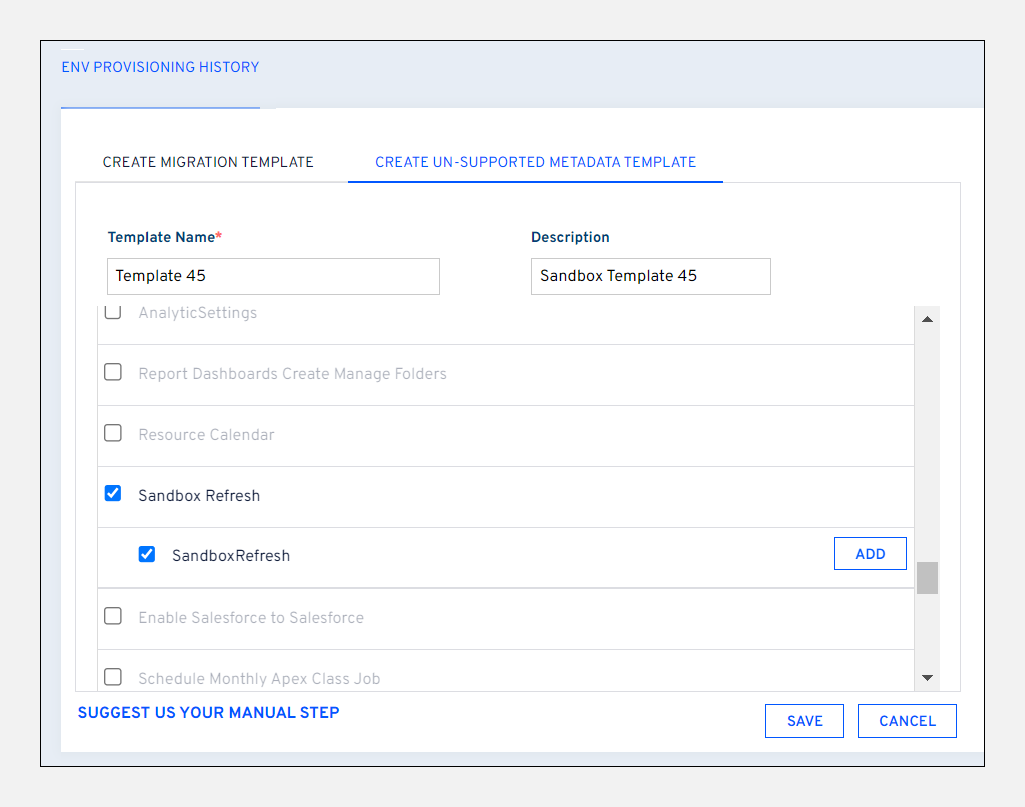Screen dimensions: 1025x807
Task: Select the Sandbox Refresh row label
Action: [x=199, y=496]
